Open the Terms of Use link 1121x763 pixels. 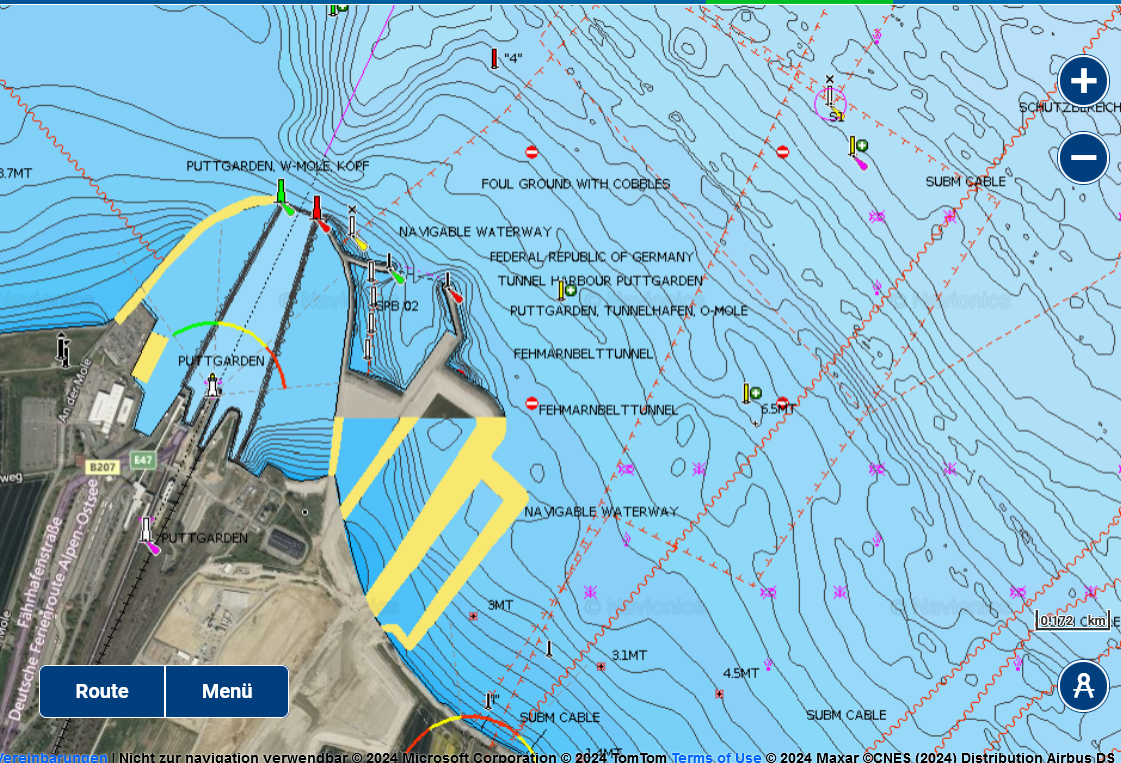716,757
